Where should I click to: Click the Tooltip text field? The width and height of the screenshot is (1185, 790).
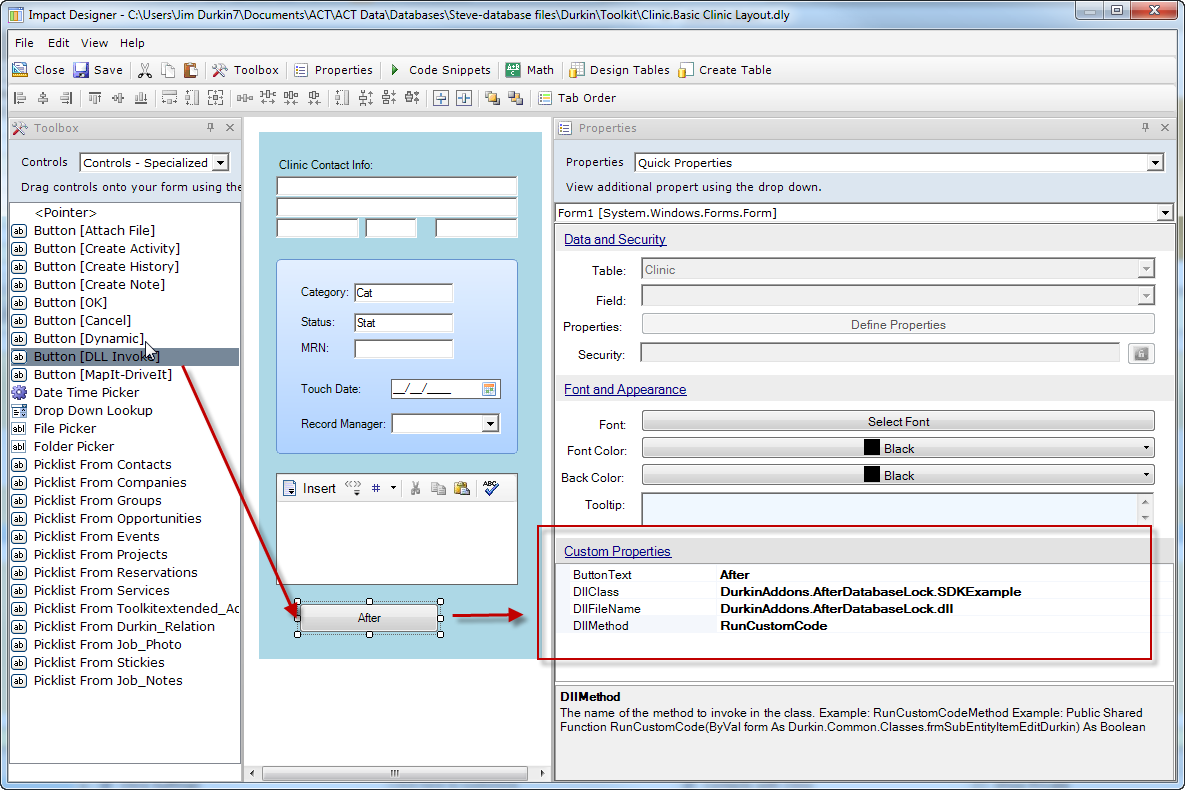890,509
